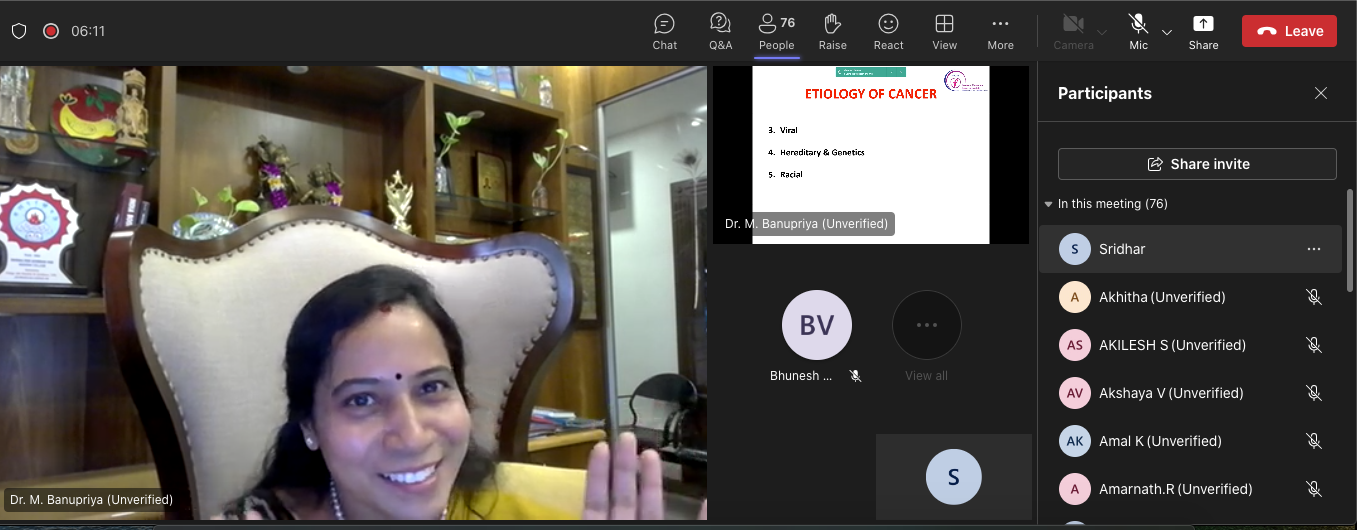The height and width of the screenshot is (530, 1357).
Task: Toggle the Camera on or off
Action: (1073, 31)
